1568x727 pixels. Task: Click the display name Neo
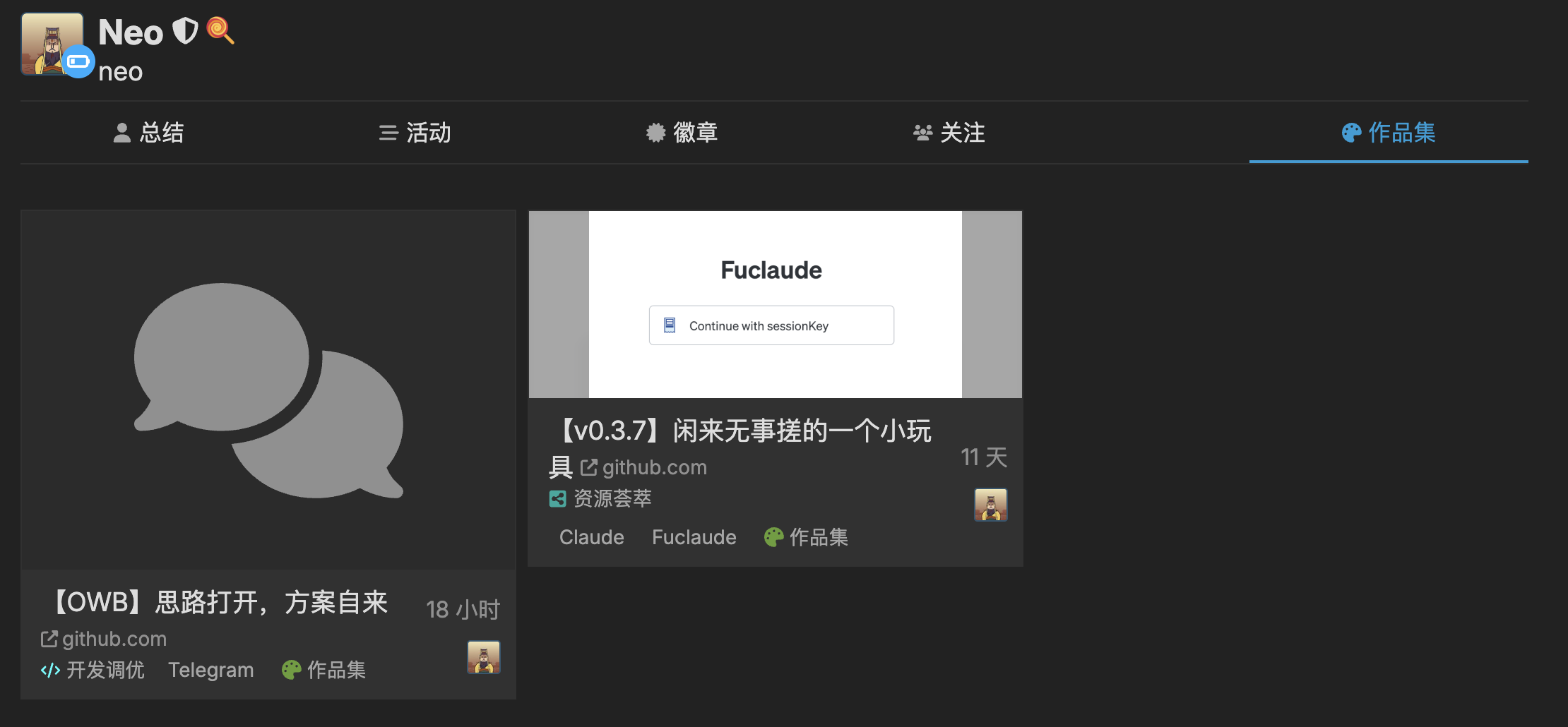click(131, 32)
